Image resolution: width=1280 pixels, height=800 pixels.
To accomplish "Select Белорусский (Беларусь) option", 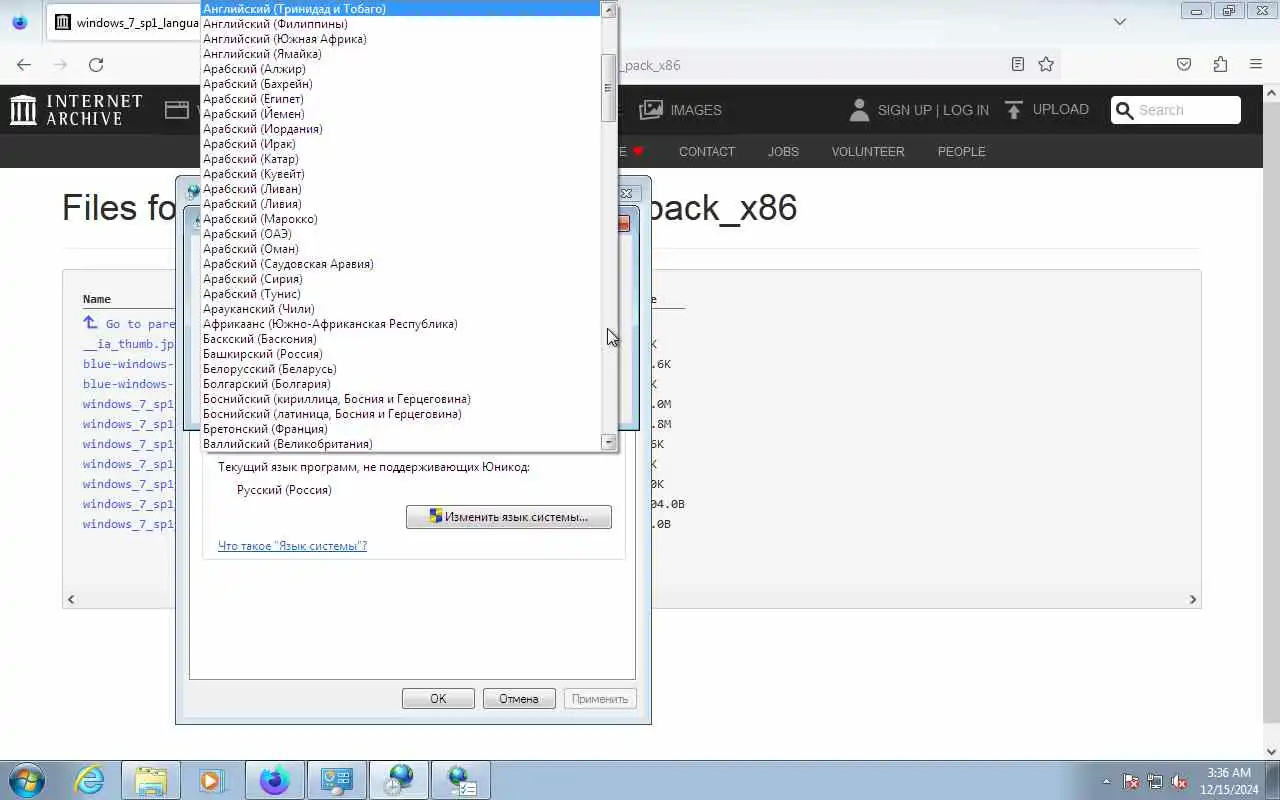I will 400,369.
